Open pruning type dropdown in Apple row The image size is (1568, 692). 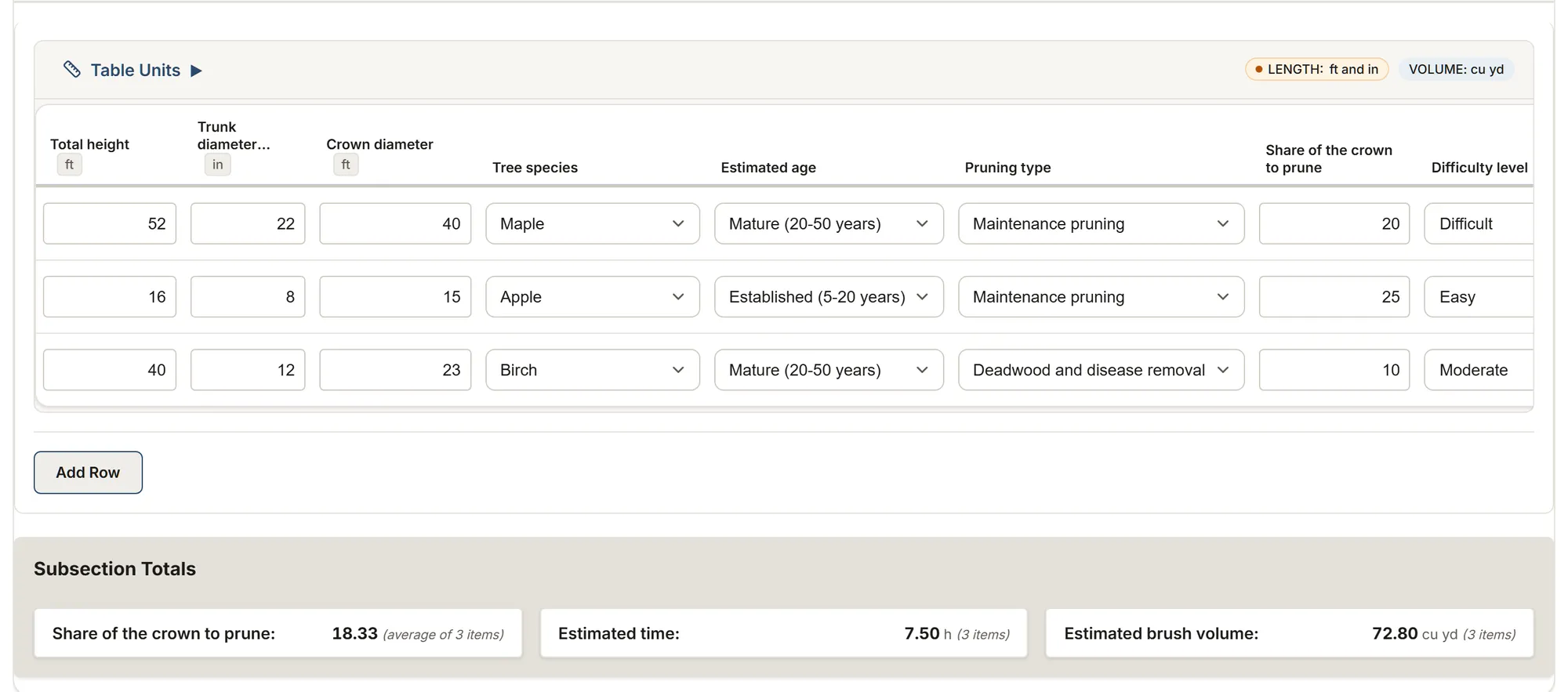pyautogui.click(x=1101, y=297)
